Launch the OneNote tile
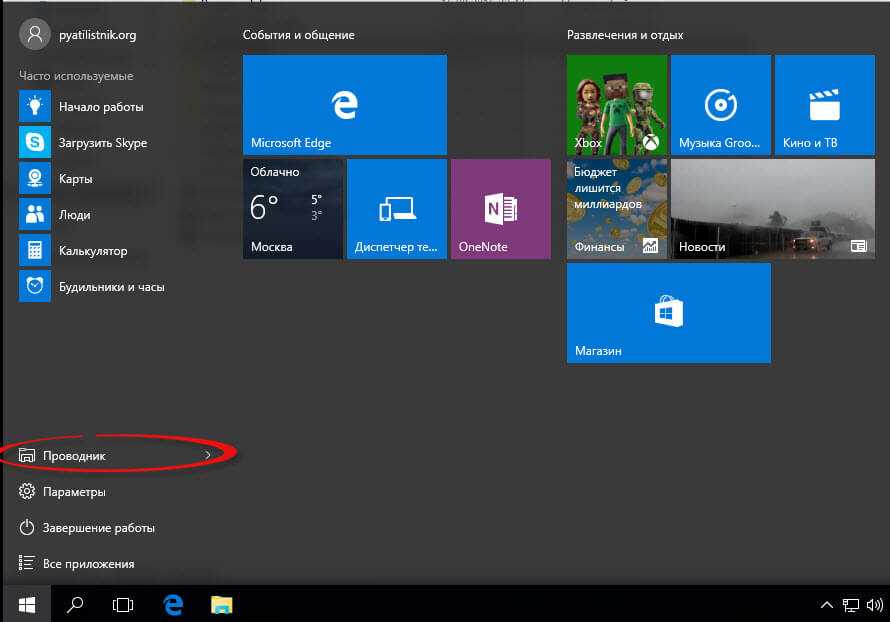Viewport: 890px width, 622px height. 500,209
